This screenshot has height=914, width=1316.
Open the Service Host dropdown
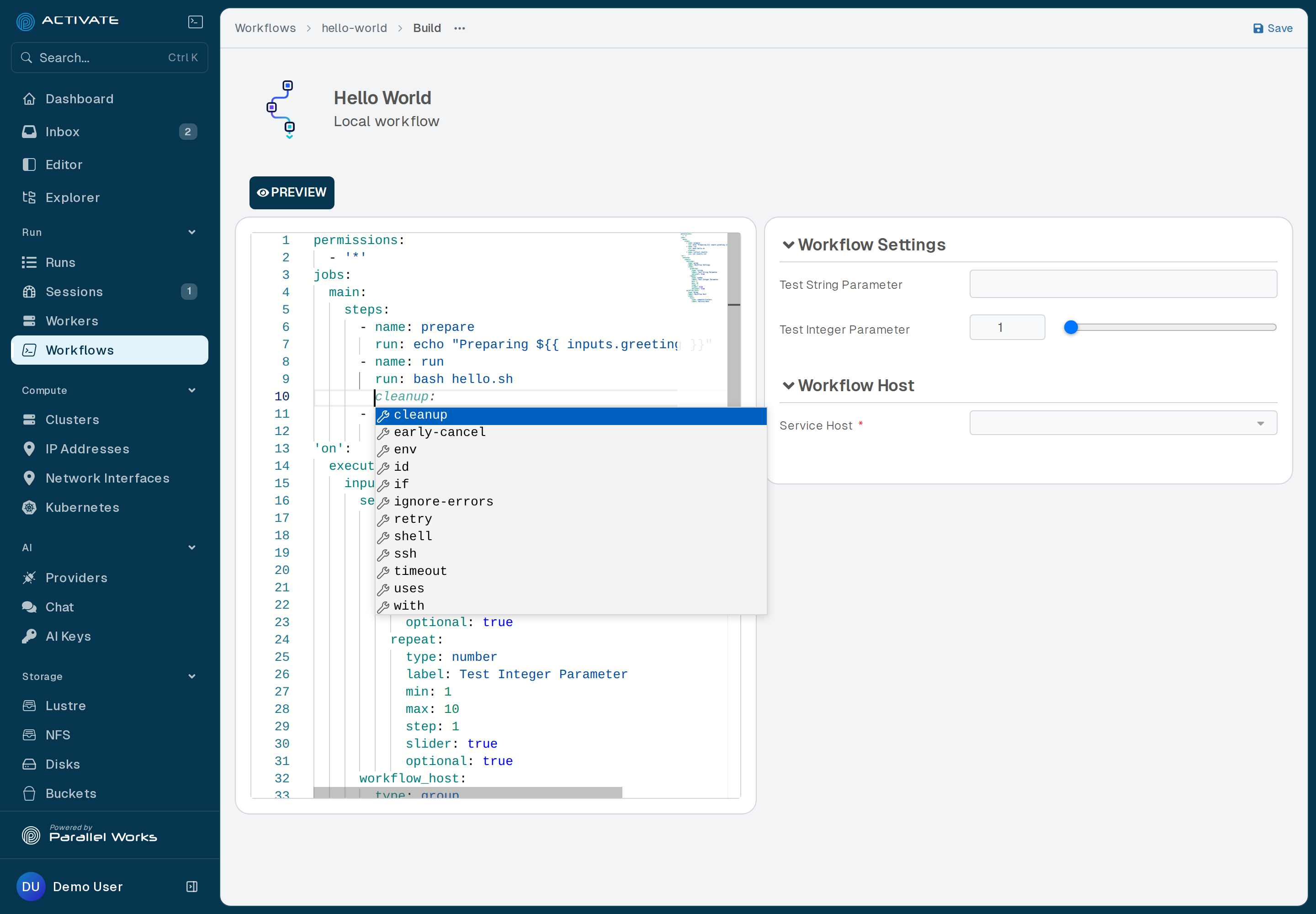tap(1122, 423)
